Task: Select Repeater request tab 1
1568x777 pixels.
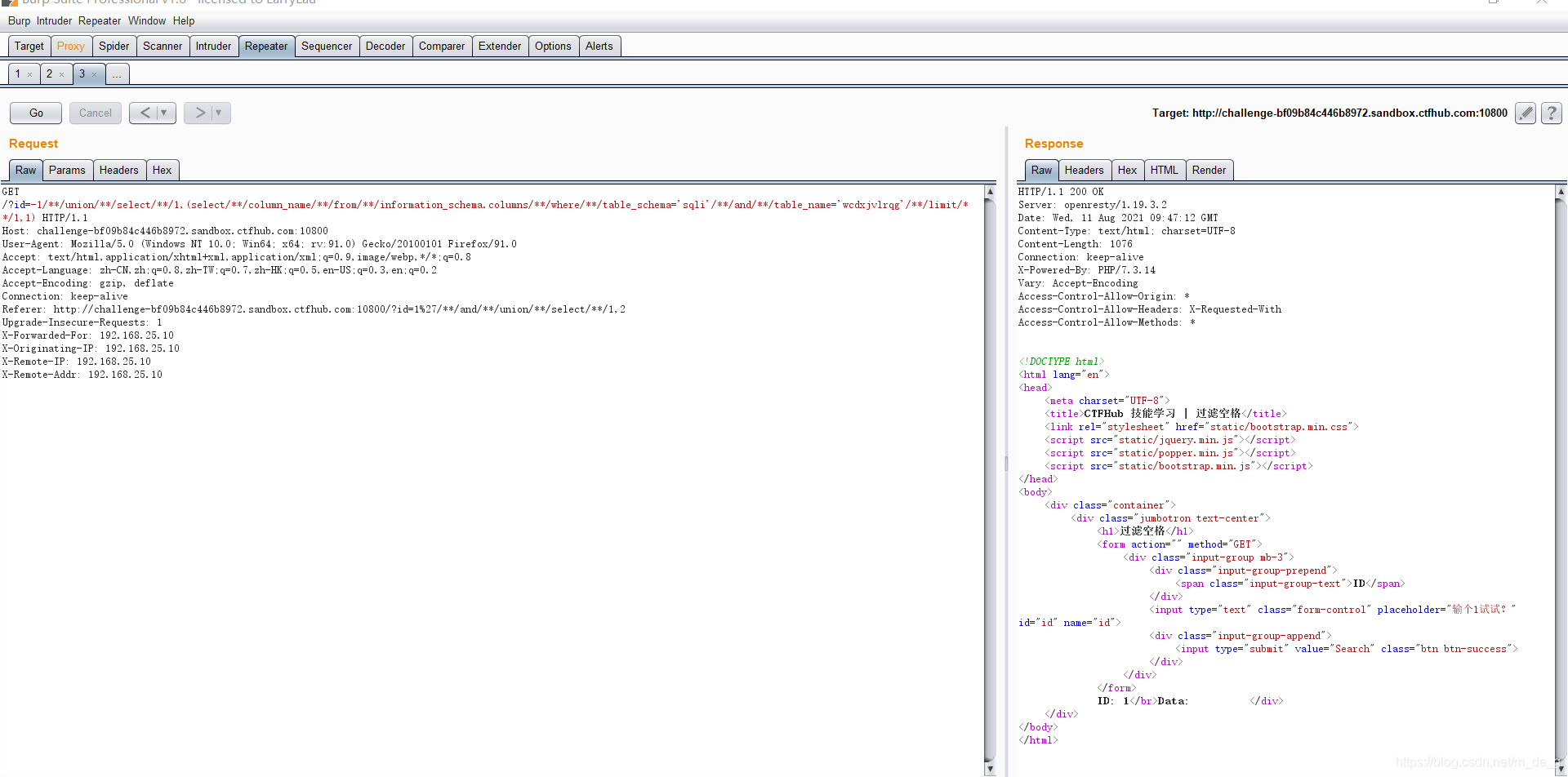Action: coord(18,74)
